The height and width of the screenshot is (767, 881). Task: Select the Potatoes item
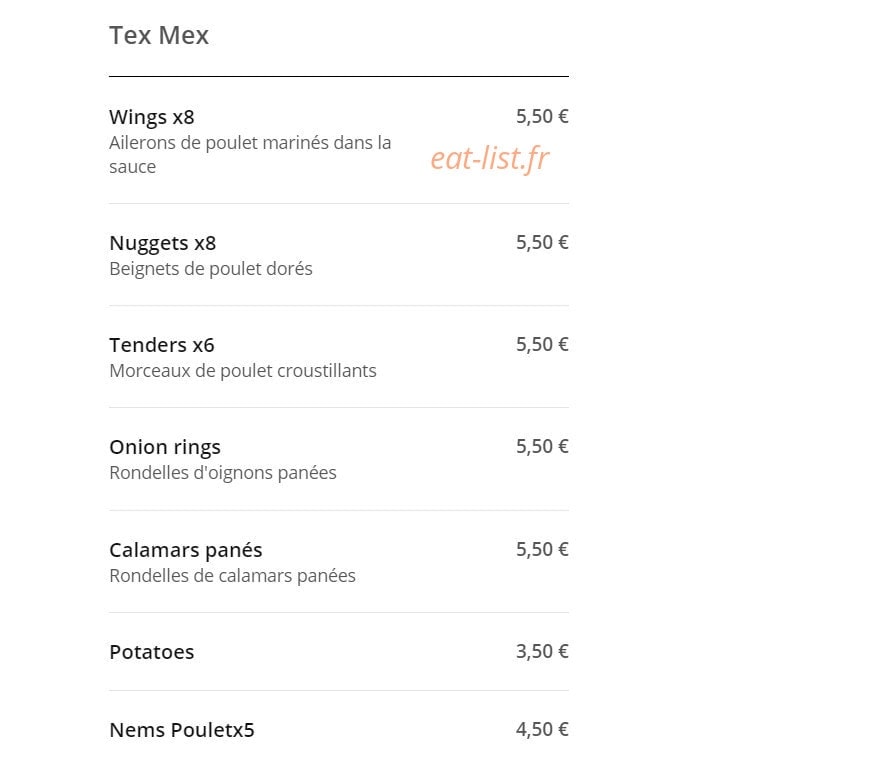pos(152,652)
